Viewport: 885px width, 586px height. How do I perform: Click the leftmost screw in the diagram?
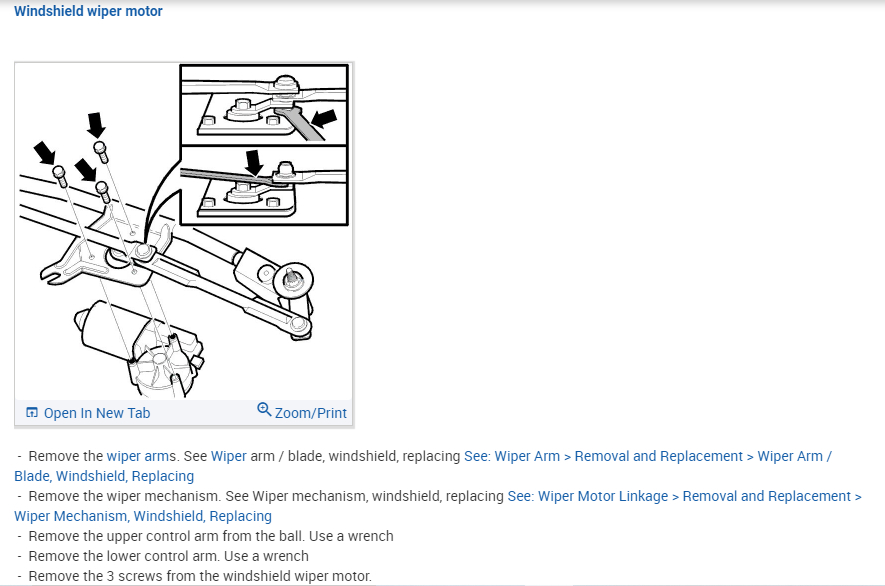pos(59,176)
